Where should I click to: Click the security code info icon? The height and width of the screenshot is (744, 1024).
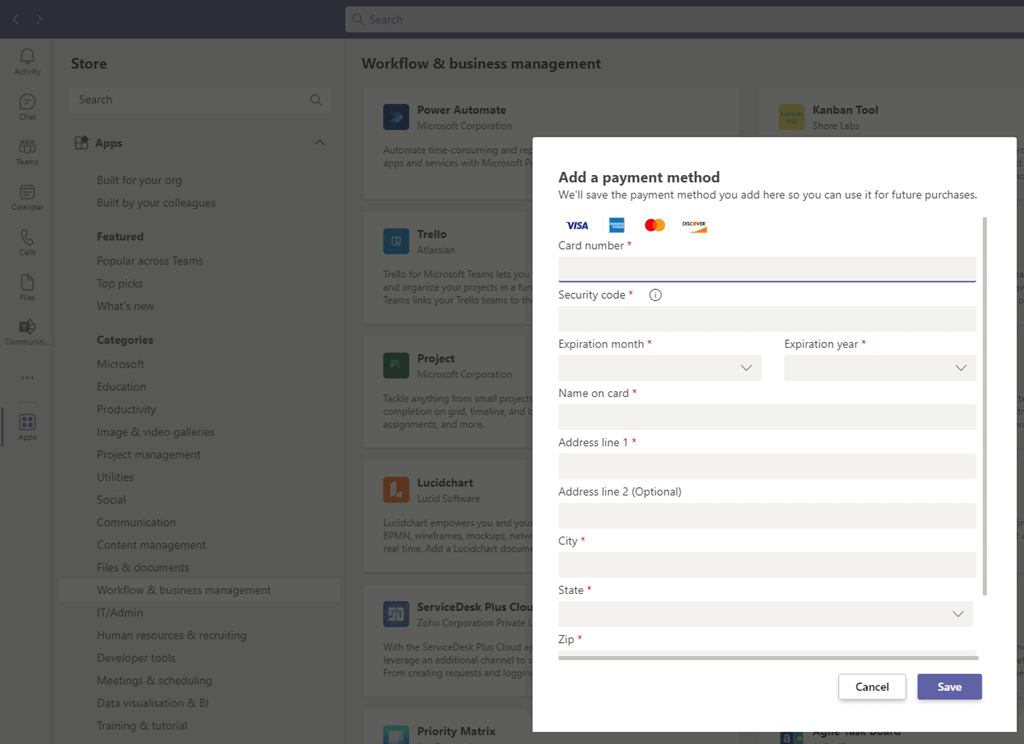656,295
